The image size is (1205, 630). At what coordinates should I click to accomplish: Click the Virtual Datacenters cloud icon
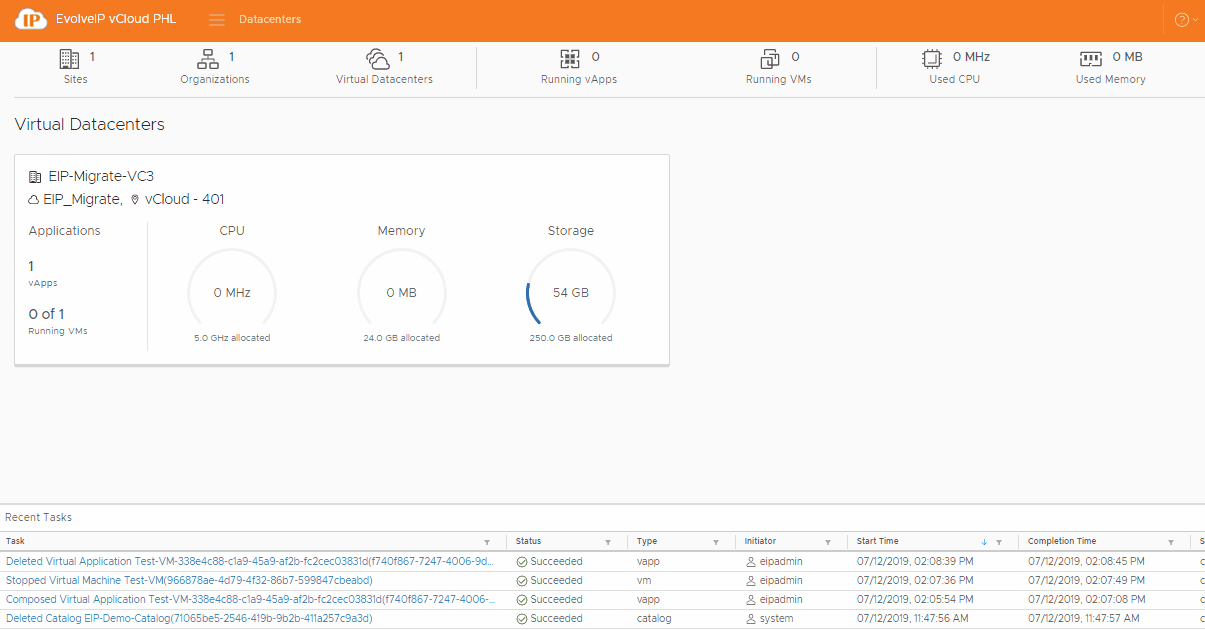pos(378,58)
